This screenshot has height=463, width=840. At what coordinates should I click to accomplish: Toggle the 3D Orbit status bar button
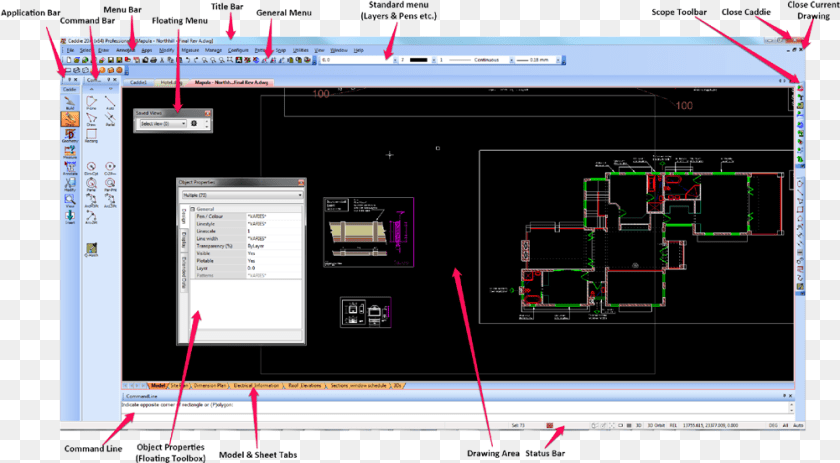[656, 425]
